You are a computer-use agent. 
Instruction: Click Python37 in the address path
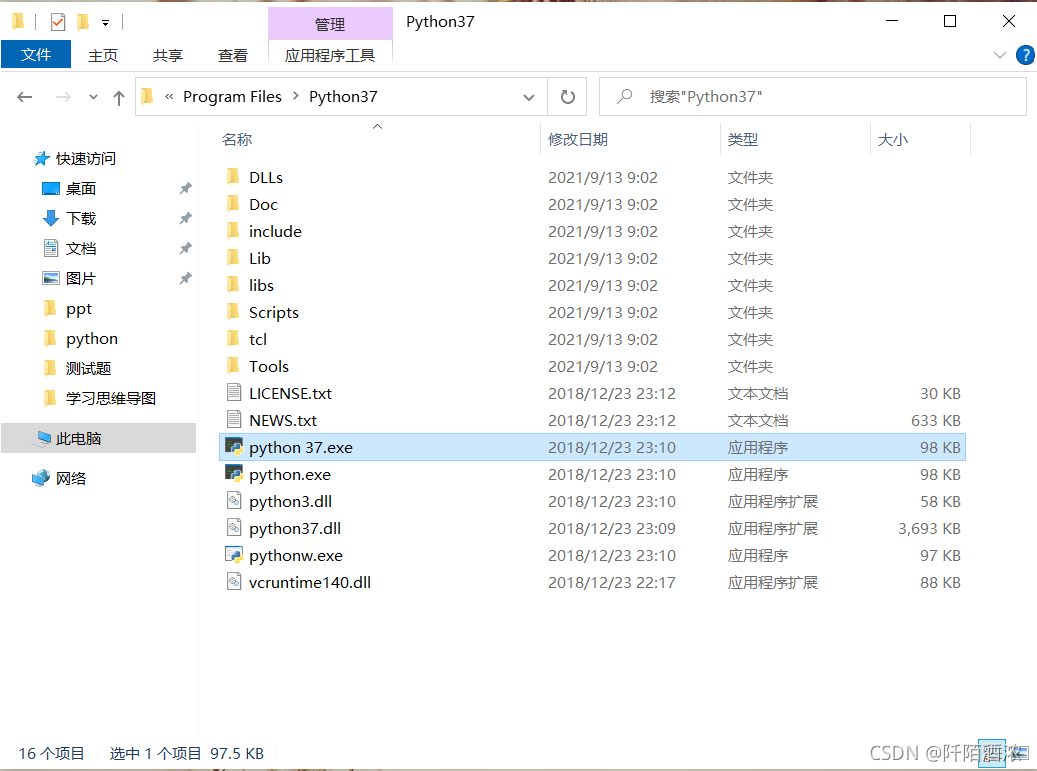coord(343,97)
